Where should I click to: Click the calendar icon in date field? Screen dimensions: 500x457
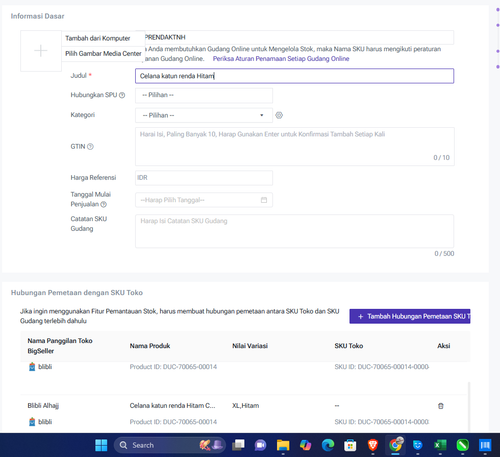click(264, 200)
